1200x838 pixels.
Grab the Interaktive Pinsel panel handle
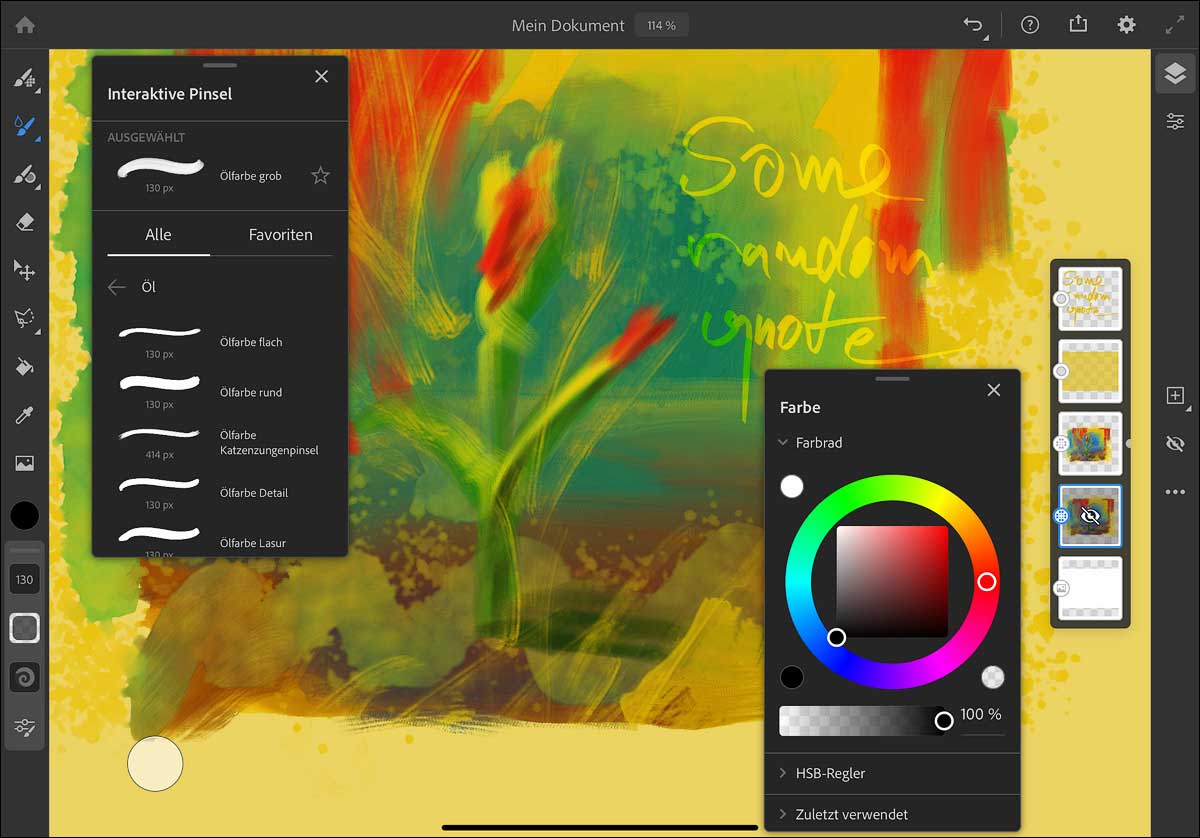pos(220,65)
